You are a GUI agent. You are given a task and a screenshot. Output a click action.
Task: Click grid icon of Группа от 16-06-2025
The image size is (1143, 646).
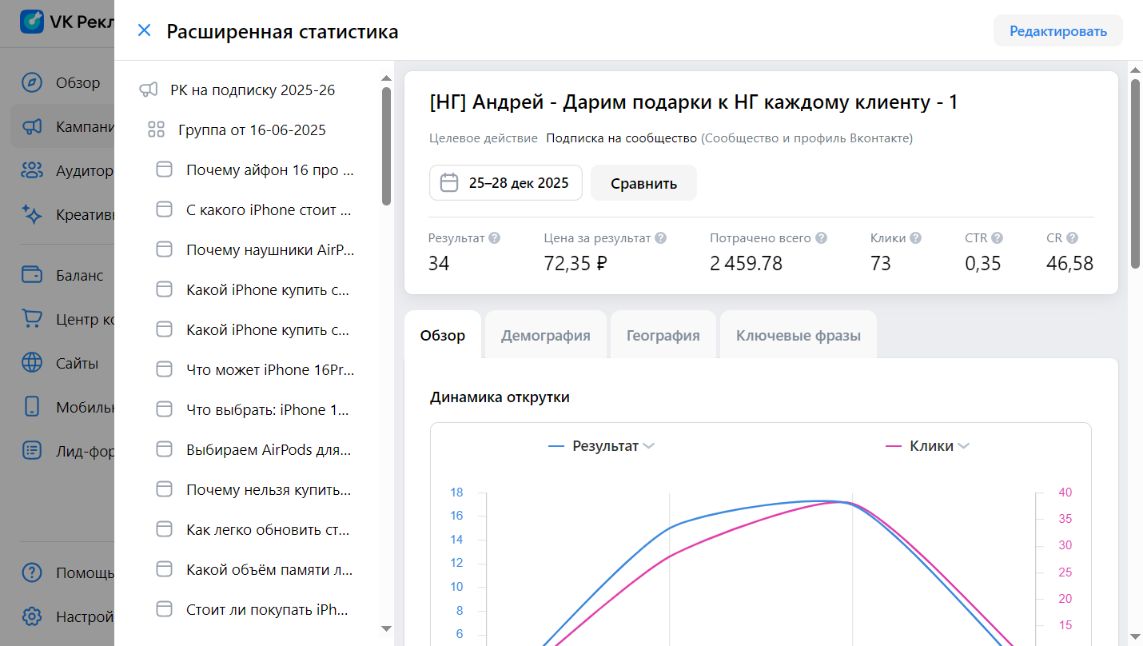click(156, 130)
